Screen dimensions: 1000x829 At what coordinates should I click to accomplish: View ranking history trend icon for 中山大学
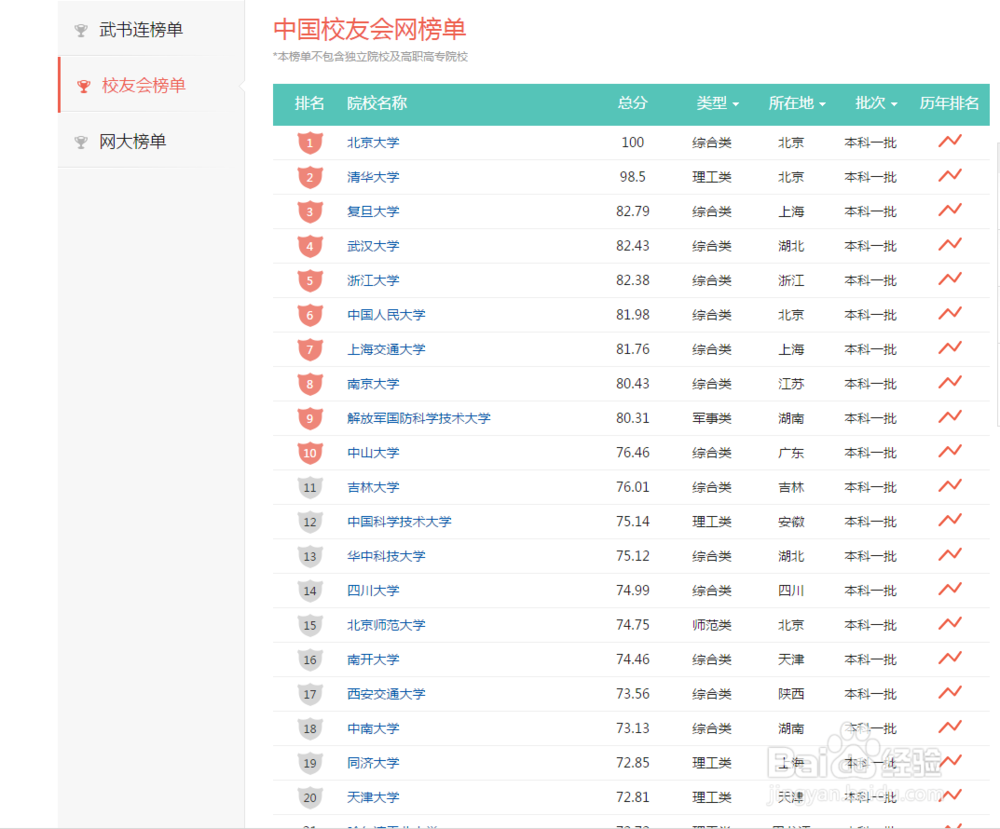pyautogui.click(x=950, y=451)
